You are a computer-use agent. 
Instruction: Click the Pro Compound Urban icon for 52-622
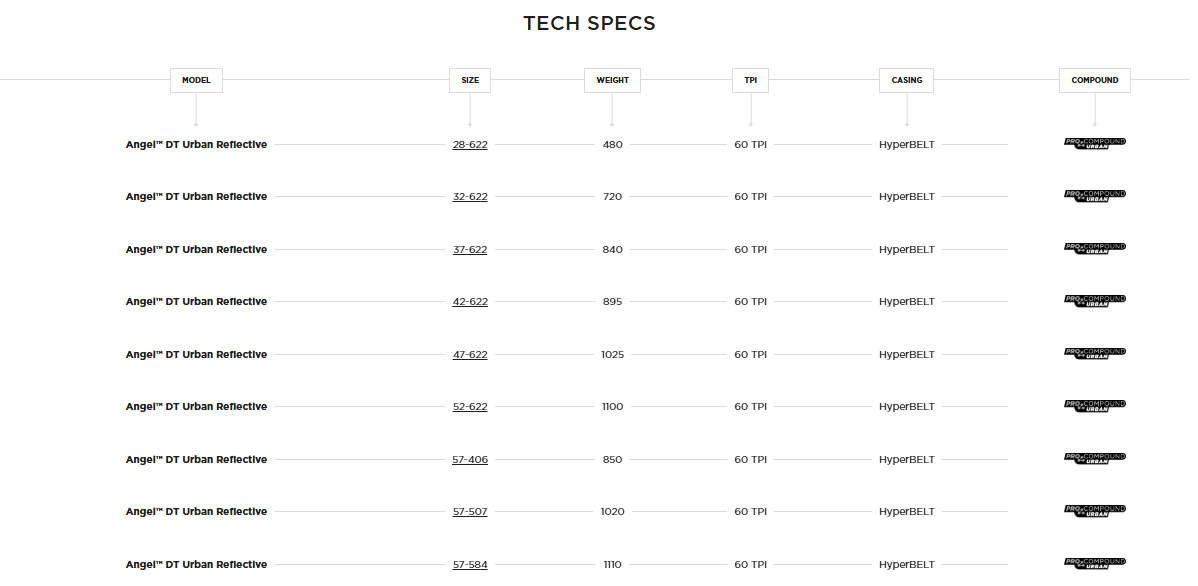pos(1094,405)
